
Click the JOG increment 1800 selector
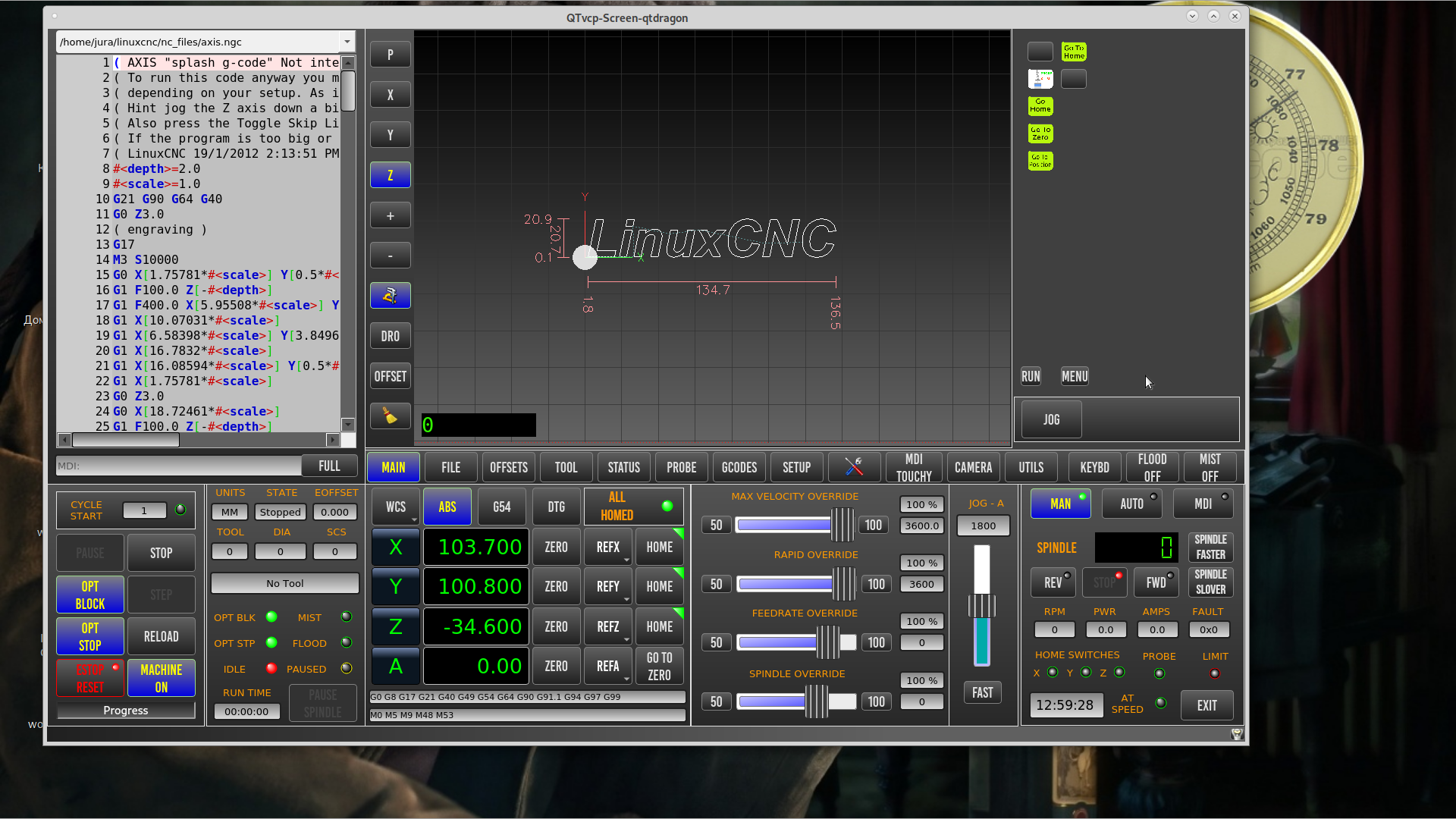pyautogui.click(x=983, y=526)
